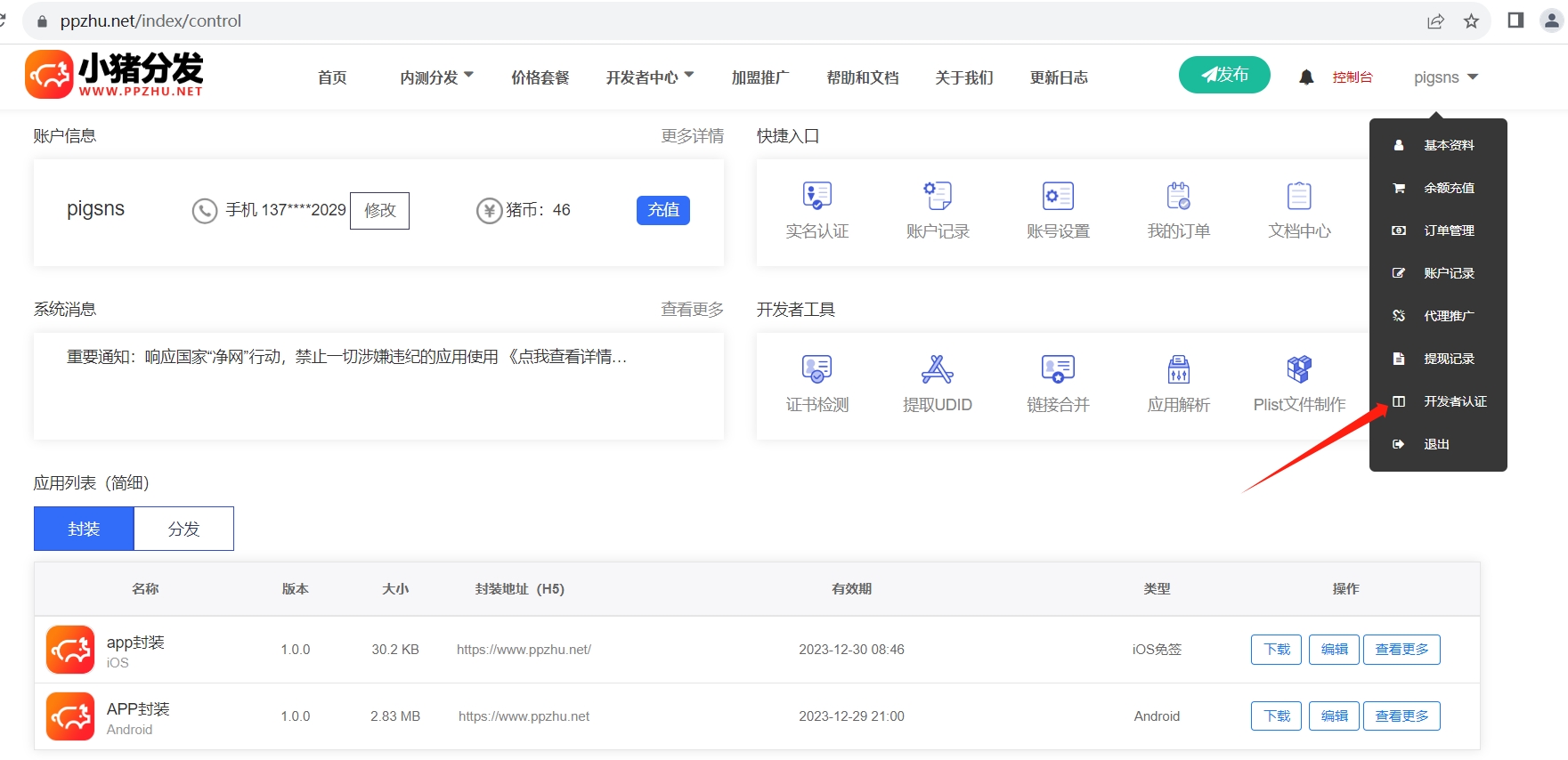This screenshot has width=1568, height=760.
Task: Open the 提取UDID tool icon
Action: [x=937, y=369]
